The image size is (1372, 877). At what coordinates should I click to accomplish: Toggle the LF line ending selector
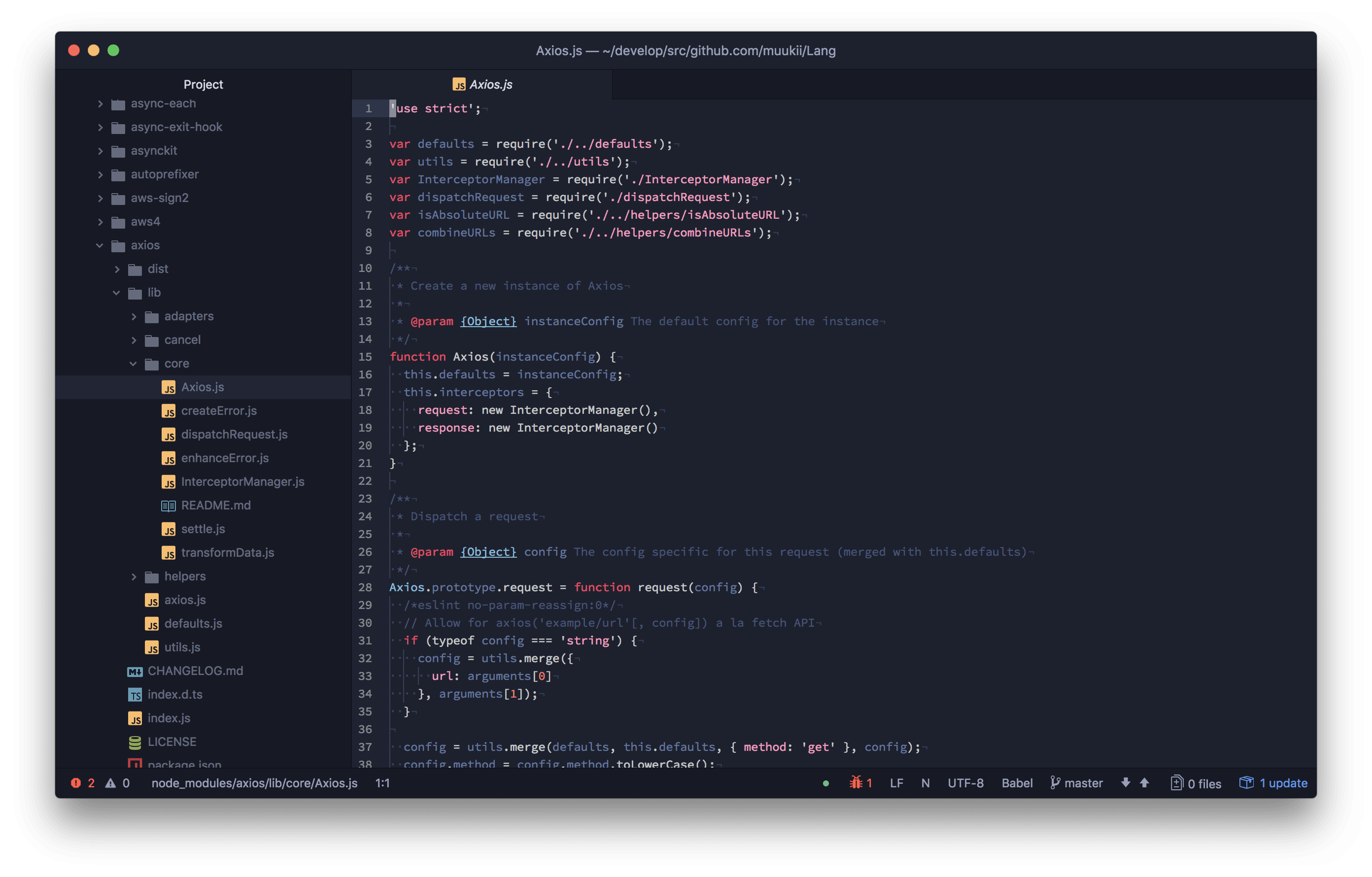[896, 783]
